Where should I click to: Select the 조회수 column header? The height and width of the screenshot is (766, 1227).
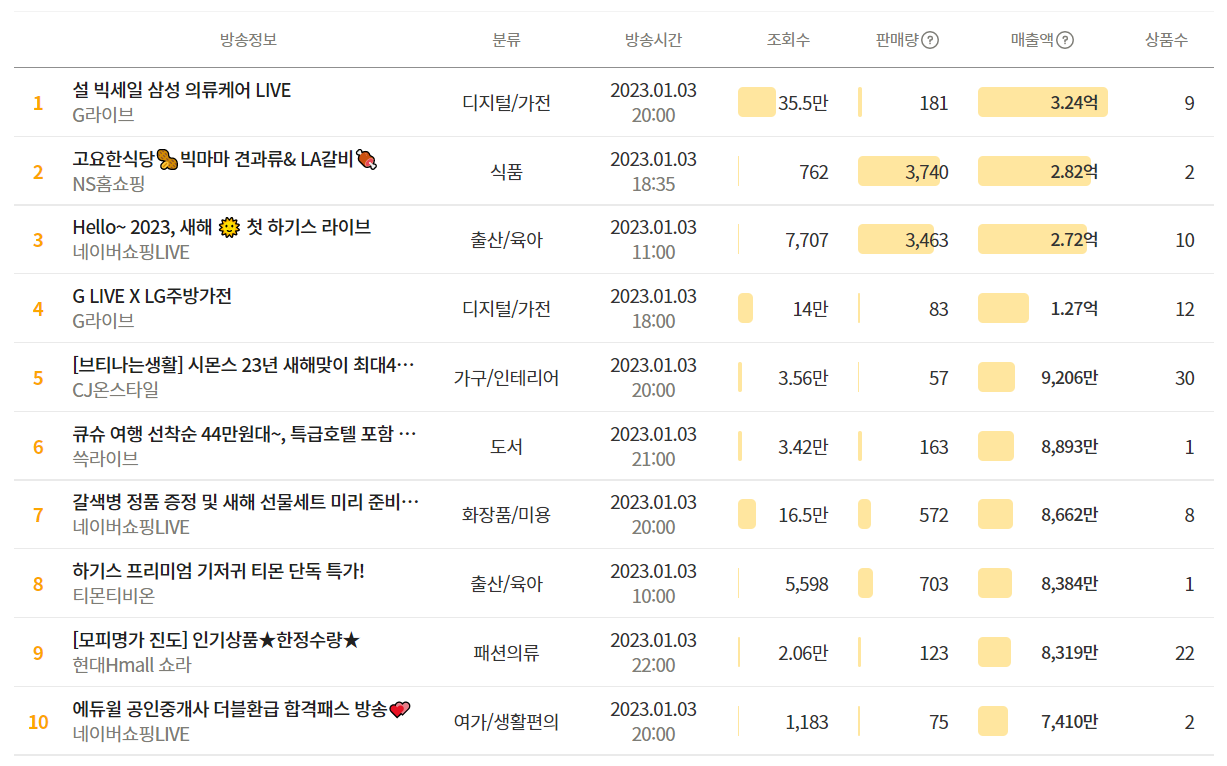(x=788, y=40)
